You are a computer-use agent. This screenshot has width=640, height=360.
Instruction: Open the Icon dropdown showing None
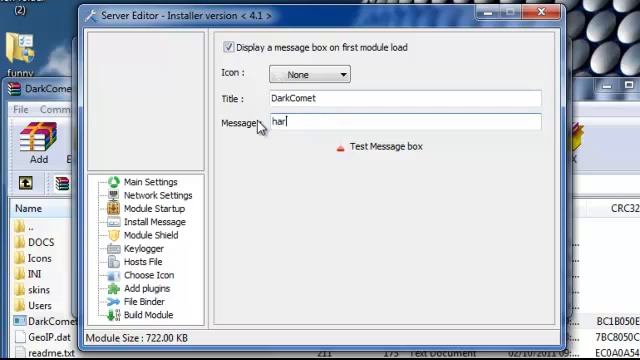pos(310,75)
